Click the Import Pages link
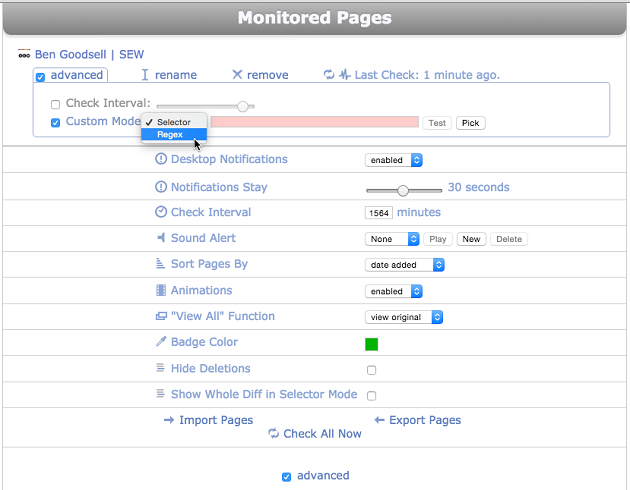Viewport: 630px width, 490px height. [x=216, y=420]
